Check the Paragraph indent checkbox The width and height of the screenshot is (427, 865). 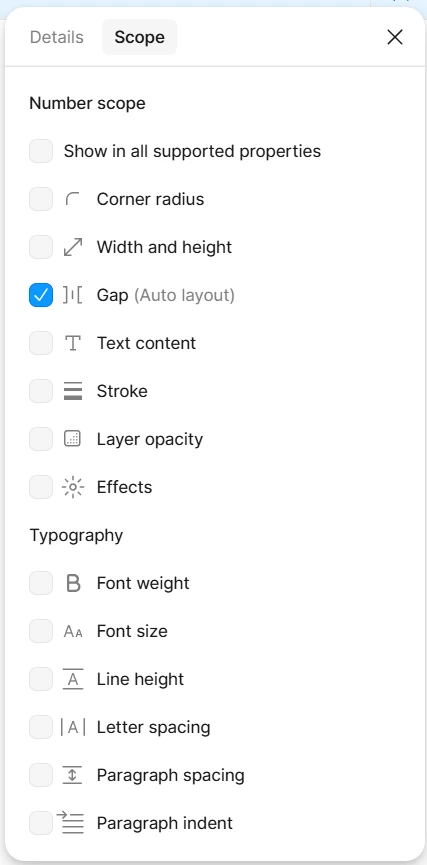(41, 823)
